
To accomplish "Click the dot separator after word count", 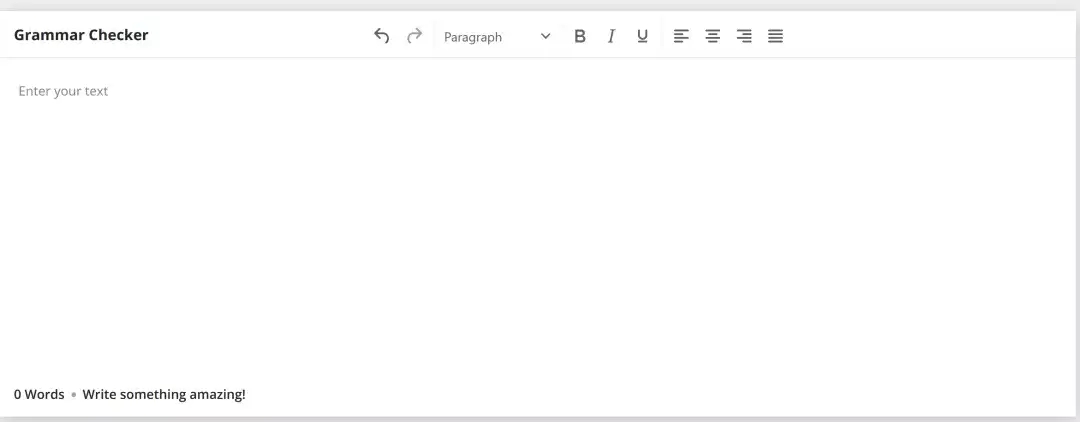I will [x=74, y=395].
